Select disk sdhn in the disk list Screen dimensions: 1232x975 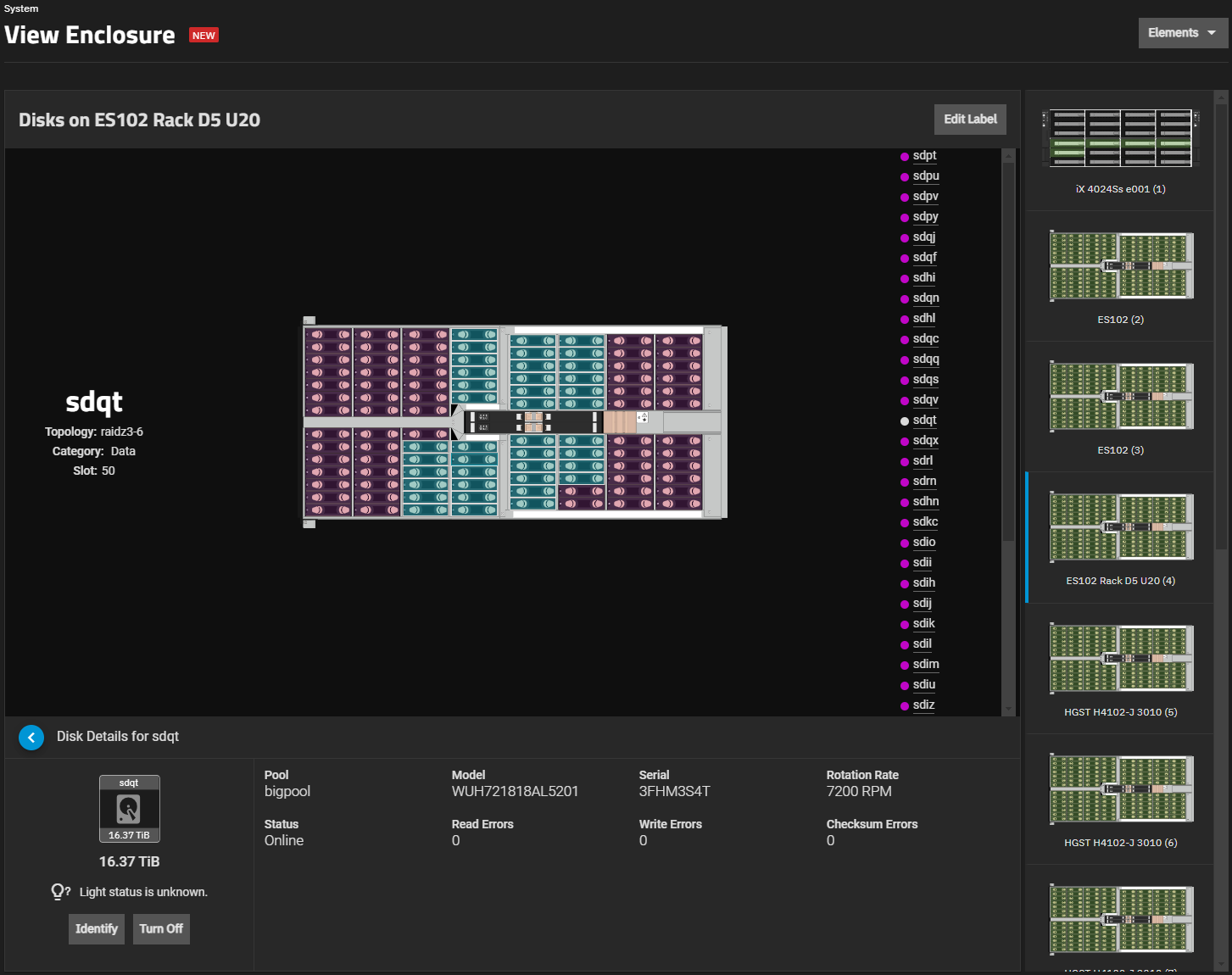tap(925, 502)
